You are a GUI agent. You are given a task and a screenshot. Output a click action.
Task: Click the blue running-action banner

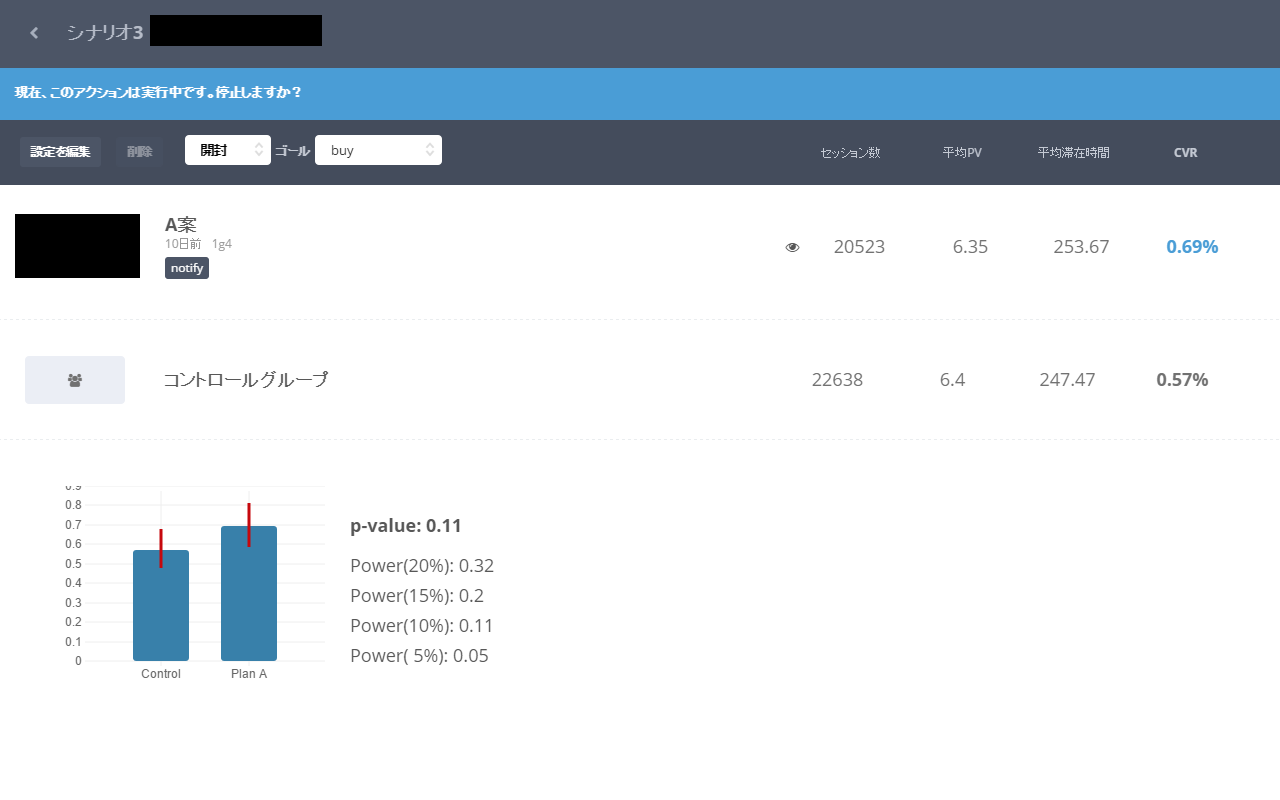pyautogui.click(x=640, y=94)
